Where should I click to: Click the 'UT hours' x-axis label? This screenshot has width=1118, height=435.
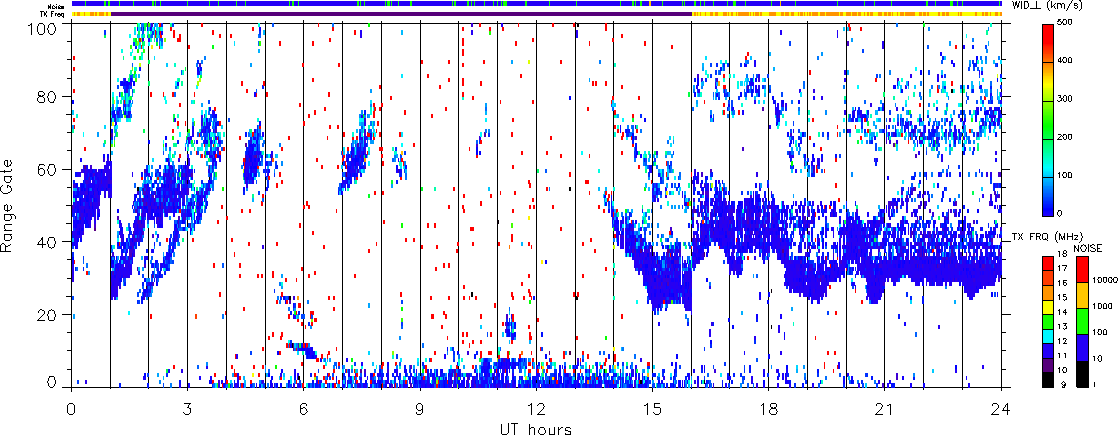(x=536, y=427)
